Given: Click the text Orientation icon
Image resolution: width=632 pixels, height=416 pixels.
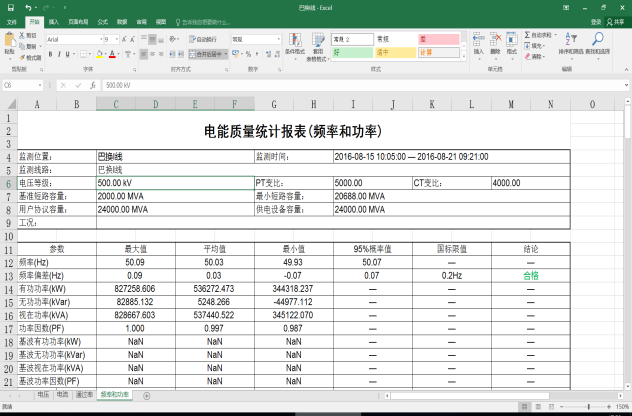Looking at the screenshot, I should click(x=173, y=39).
